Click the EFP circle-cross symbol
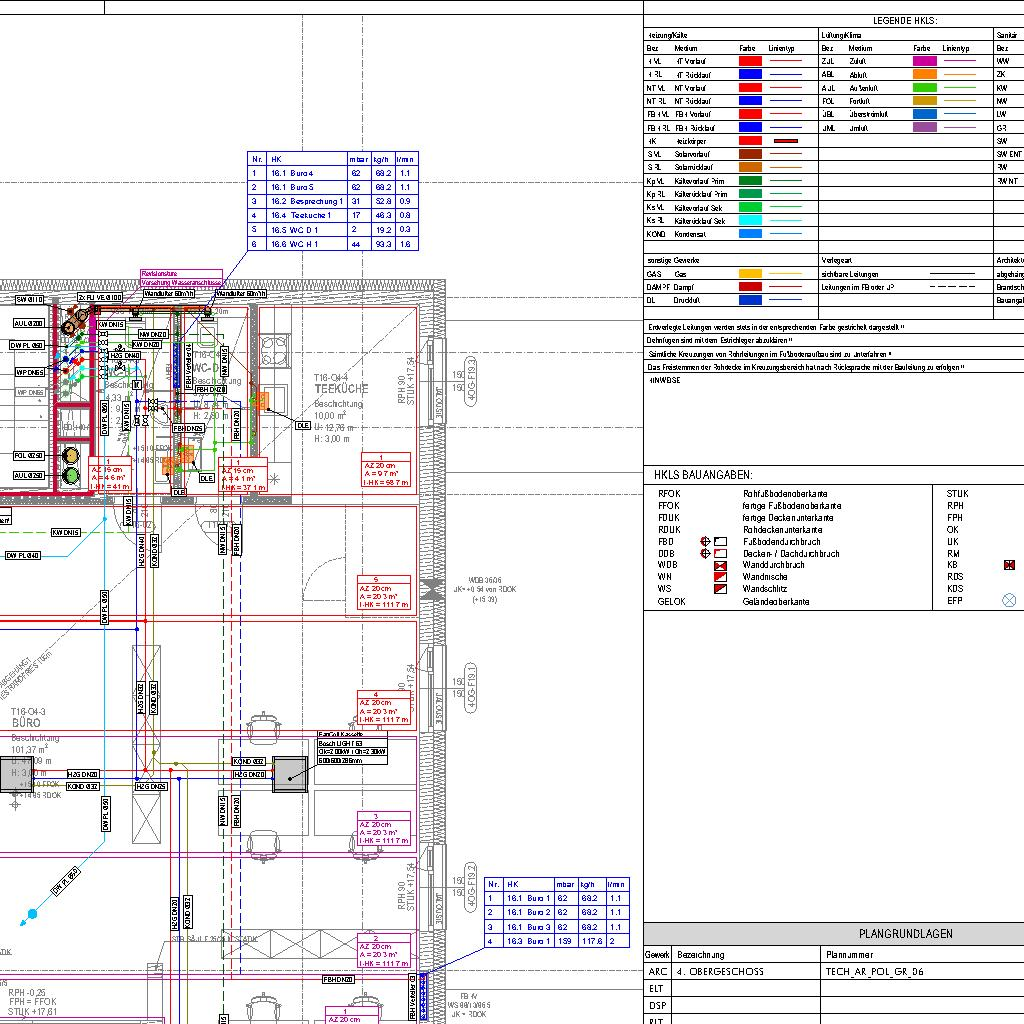 (x=1009, y=601)
